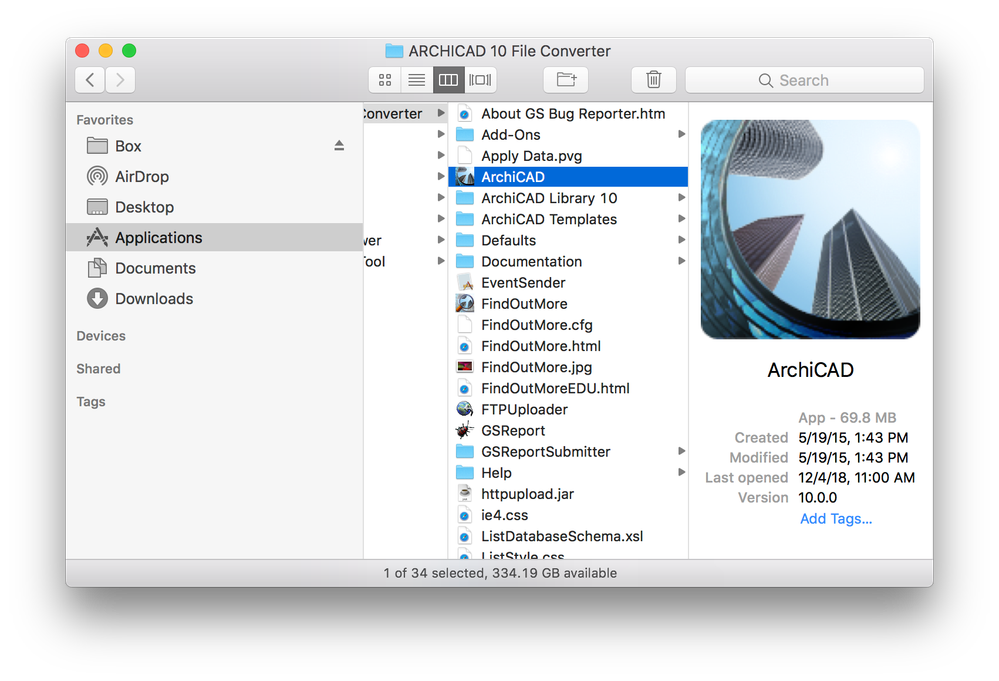
Task: Expand the Documentation folder arrow
Action: [681, 261]
